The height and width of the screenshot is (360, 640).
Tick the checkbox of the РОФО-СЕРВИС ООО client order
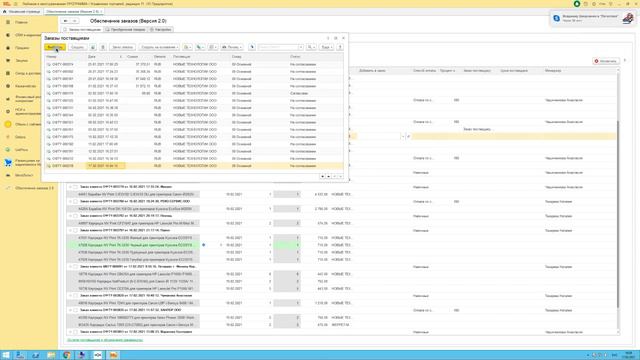[x=76, y=202]
